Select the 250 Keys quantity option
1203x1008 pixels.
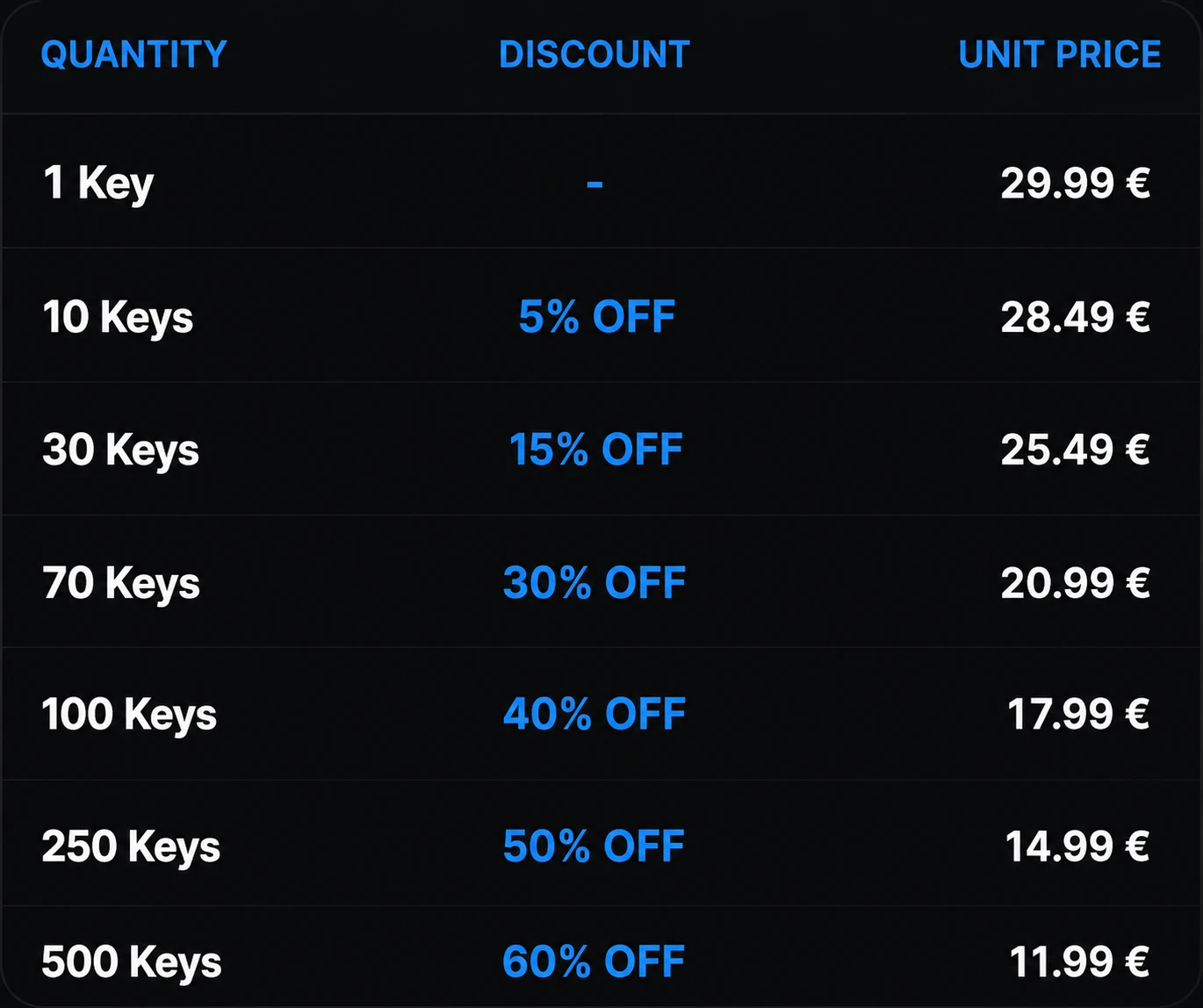(131, 846)
